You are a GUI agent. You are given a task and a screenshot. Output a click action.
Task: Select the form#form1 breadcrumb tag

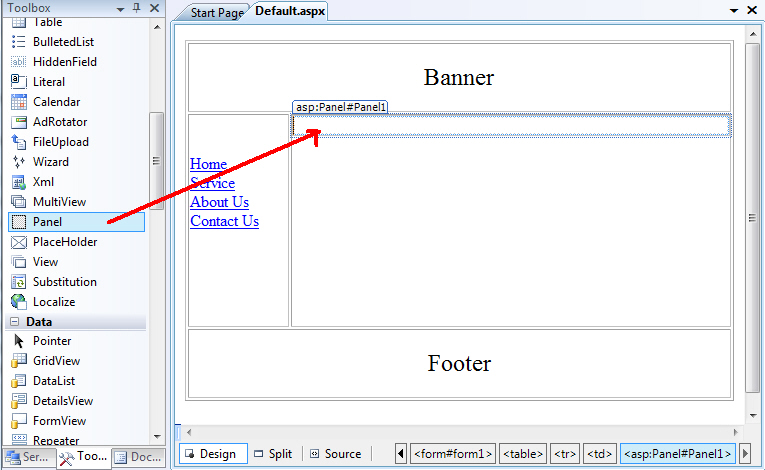(x=453, y=454)
